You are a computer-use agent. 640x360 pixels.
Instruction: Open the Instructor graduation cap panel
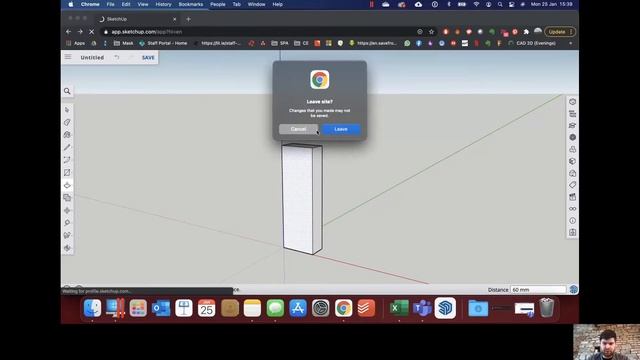[x=573, y=125]
